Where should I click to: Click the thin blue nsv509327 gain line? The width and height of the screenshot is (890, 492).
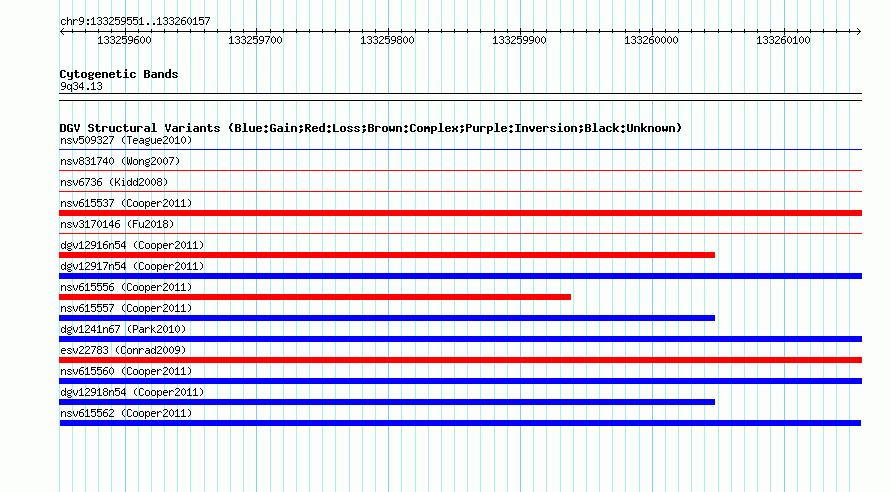coord(460,150)
